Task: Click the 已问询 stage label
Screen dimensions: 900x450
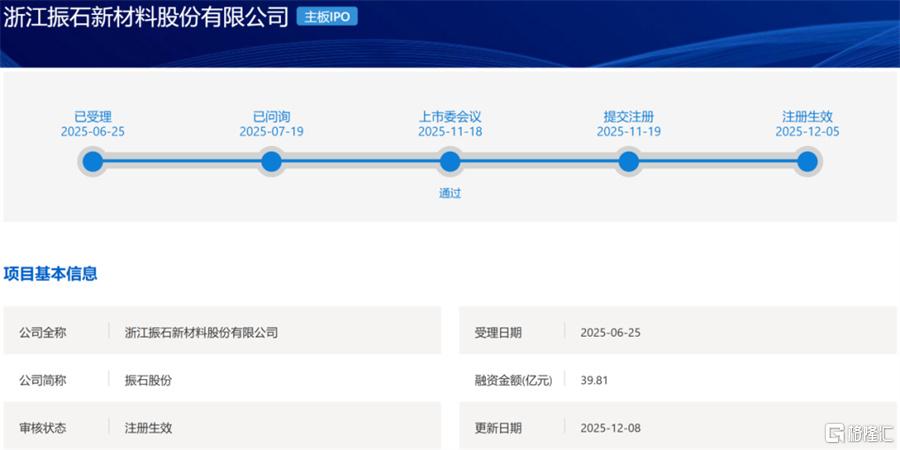Action: coord(271,117)
